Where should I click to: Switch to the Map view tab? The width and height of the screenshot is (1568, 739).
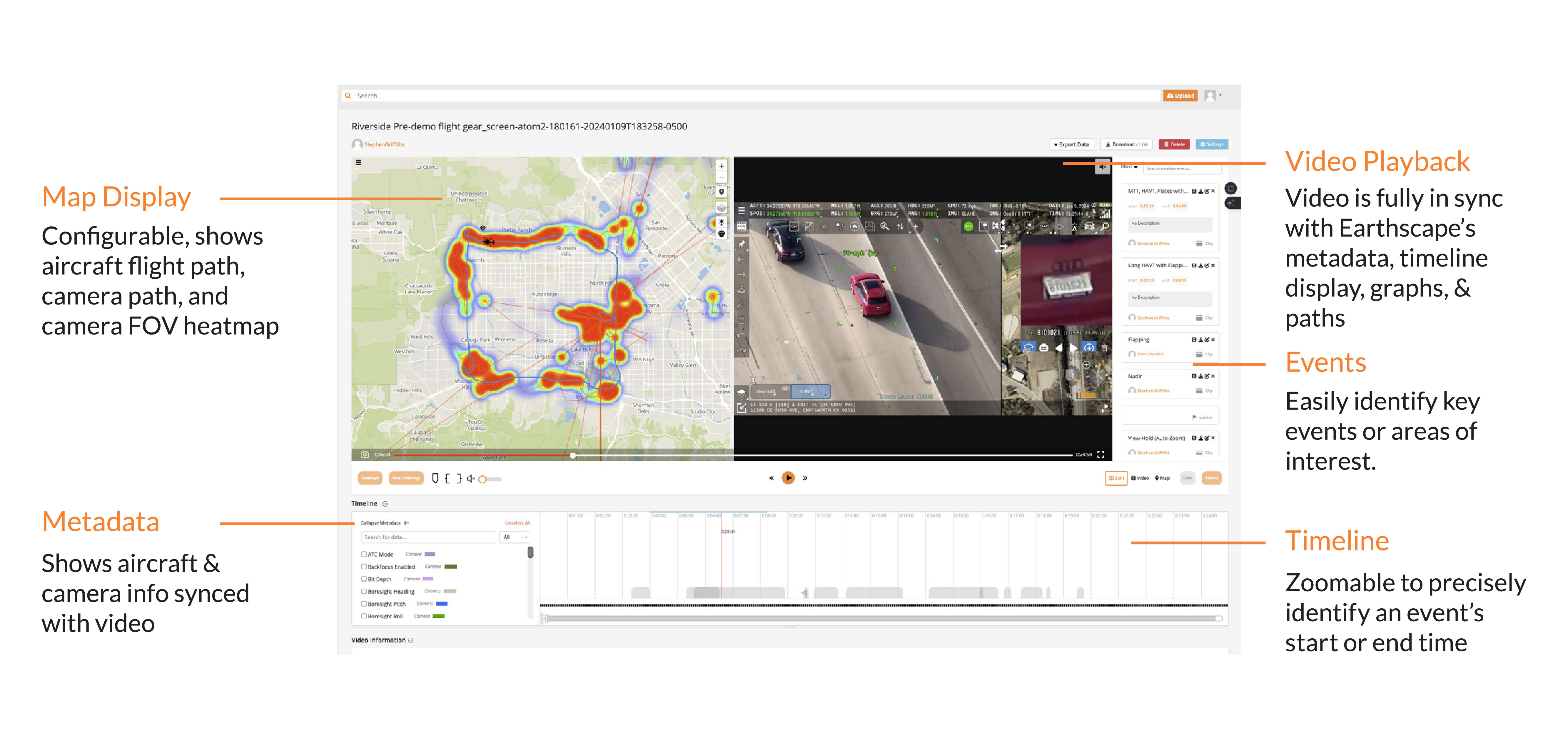[1162, 478]
